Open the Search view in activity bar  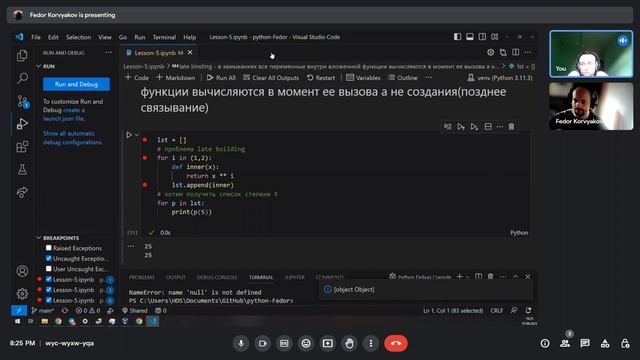point(22,78)
